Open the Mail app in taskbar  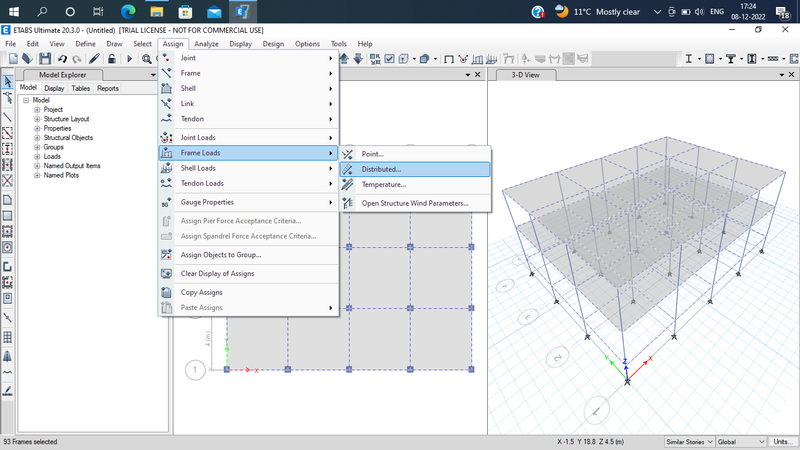tap(214, 11)
